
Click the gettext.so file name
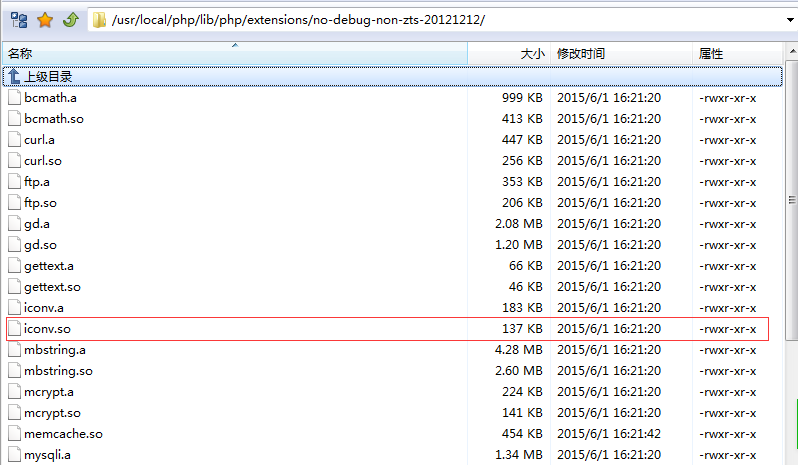[52, 287]
